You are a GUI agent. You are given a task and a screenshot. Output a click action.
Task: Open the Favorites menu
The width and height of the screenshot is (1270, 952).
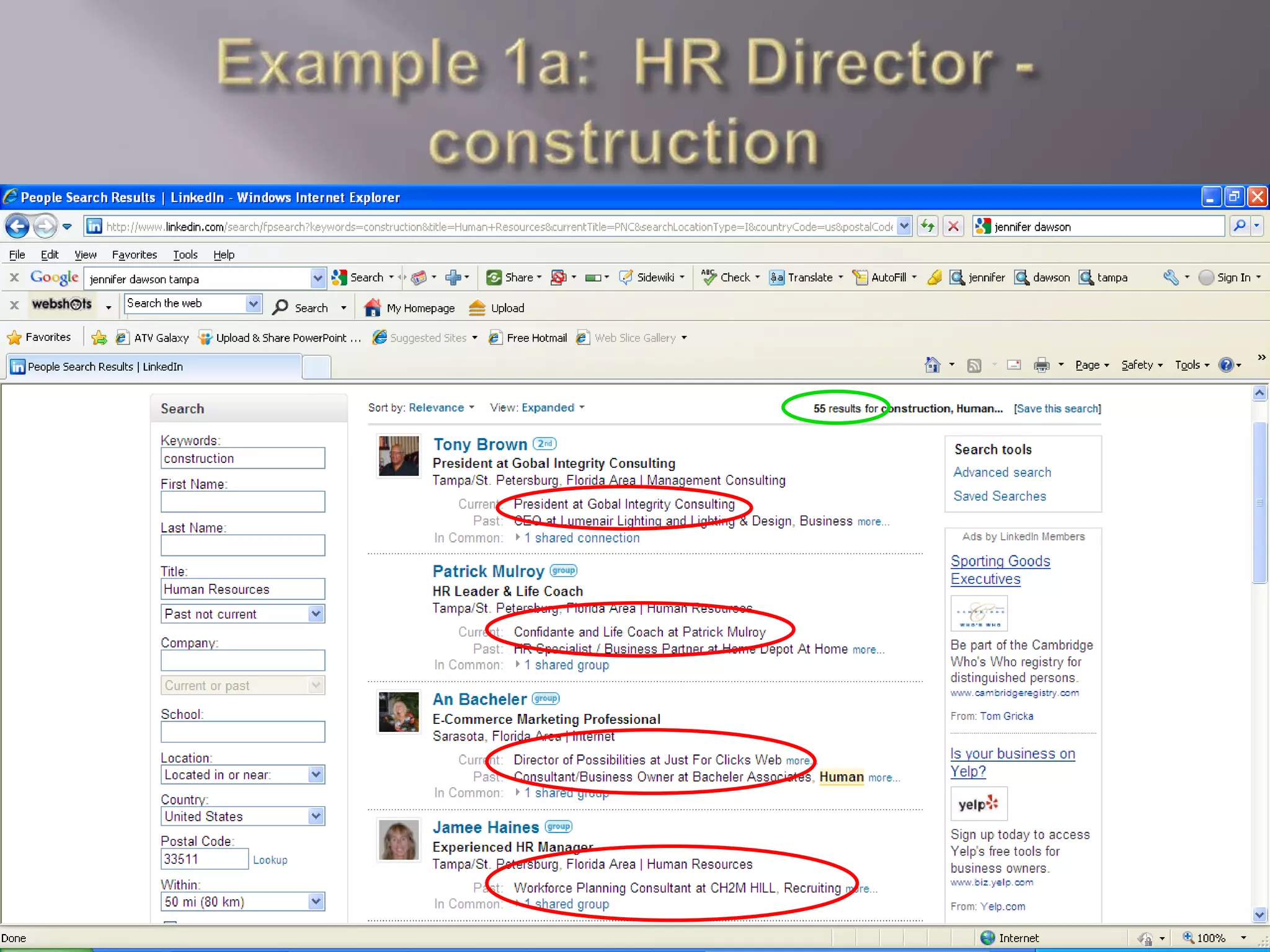coord(135,254)
